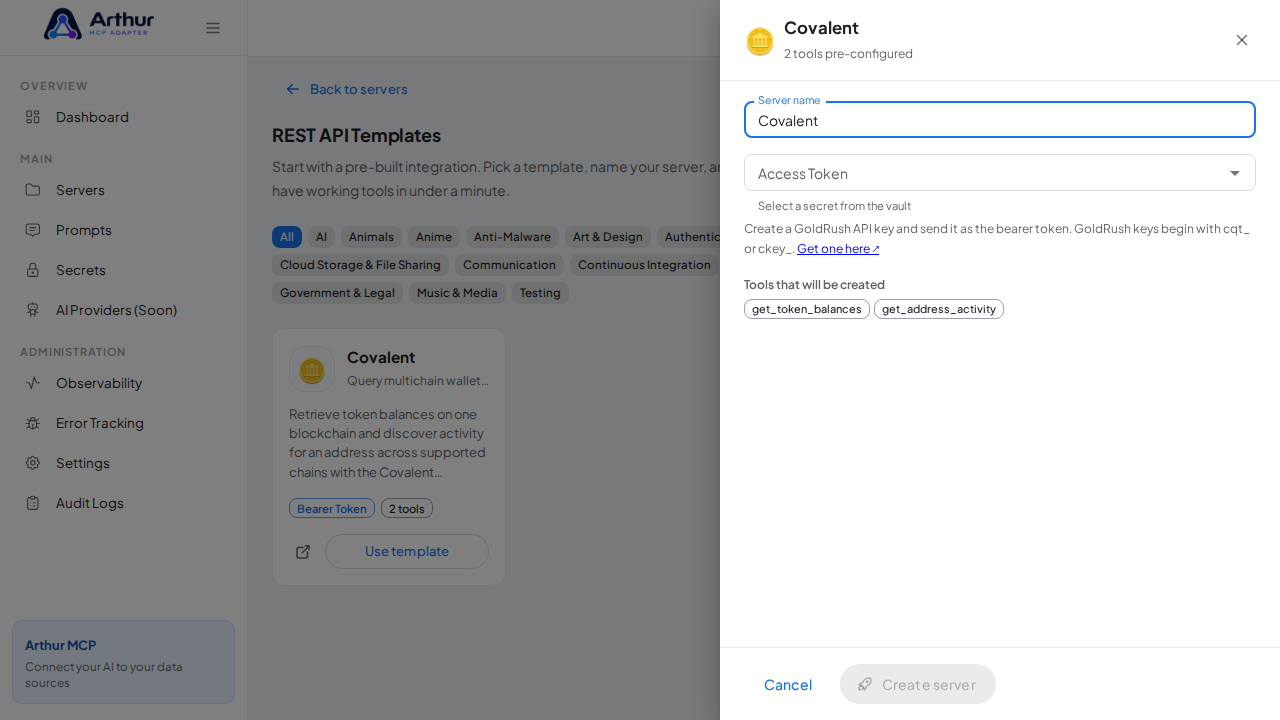Click the rocket icon on Create server
This screenshot has height=720, width=1280.
pos(865,684)
